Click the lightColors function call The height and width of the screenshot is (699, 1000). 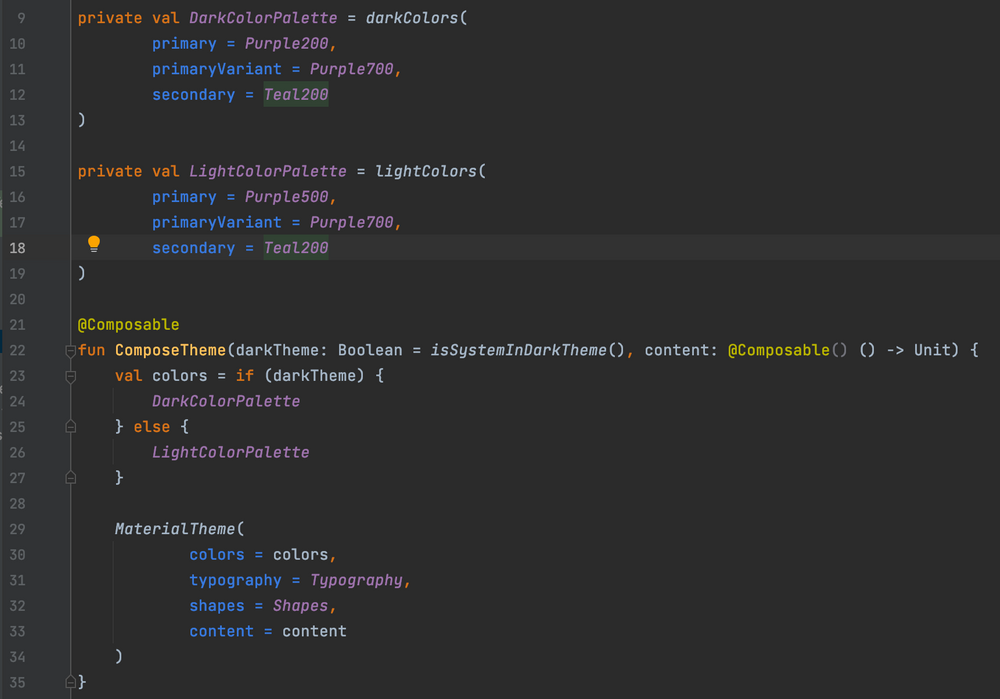point(425,171)
